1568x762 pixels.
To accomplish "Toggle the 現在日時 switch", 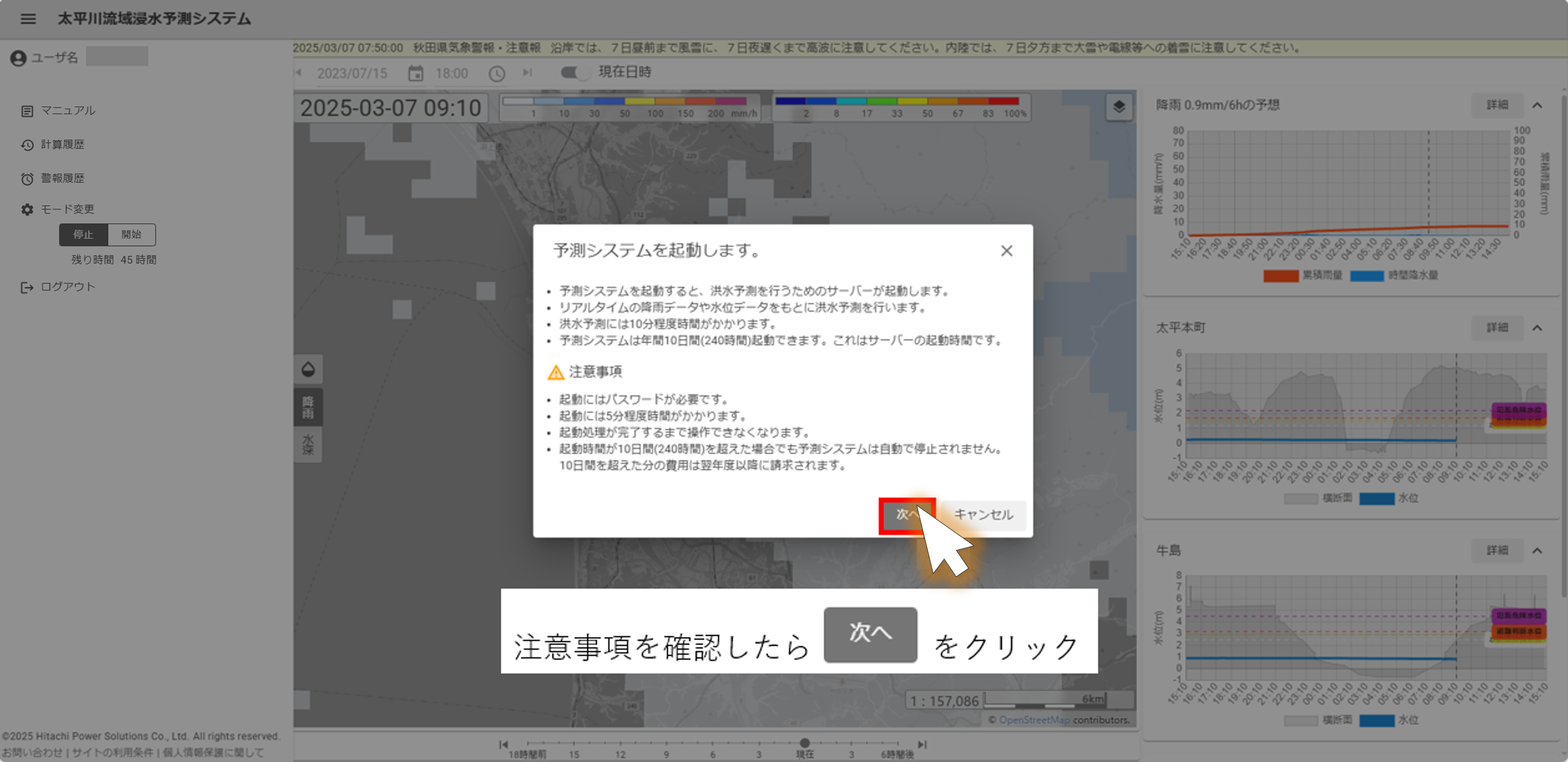I will [575, 73].
